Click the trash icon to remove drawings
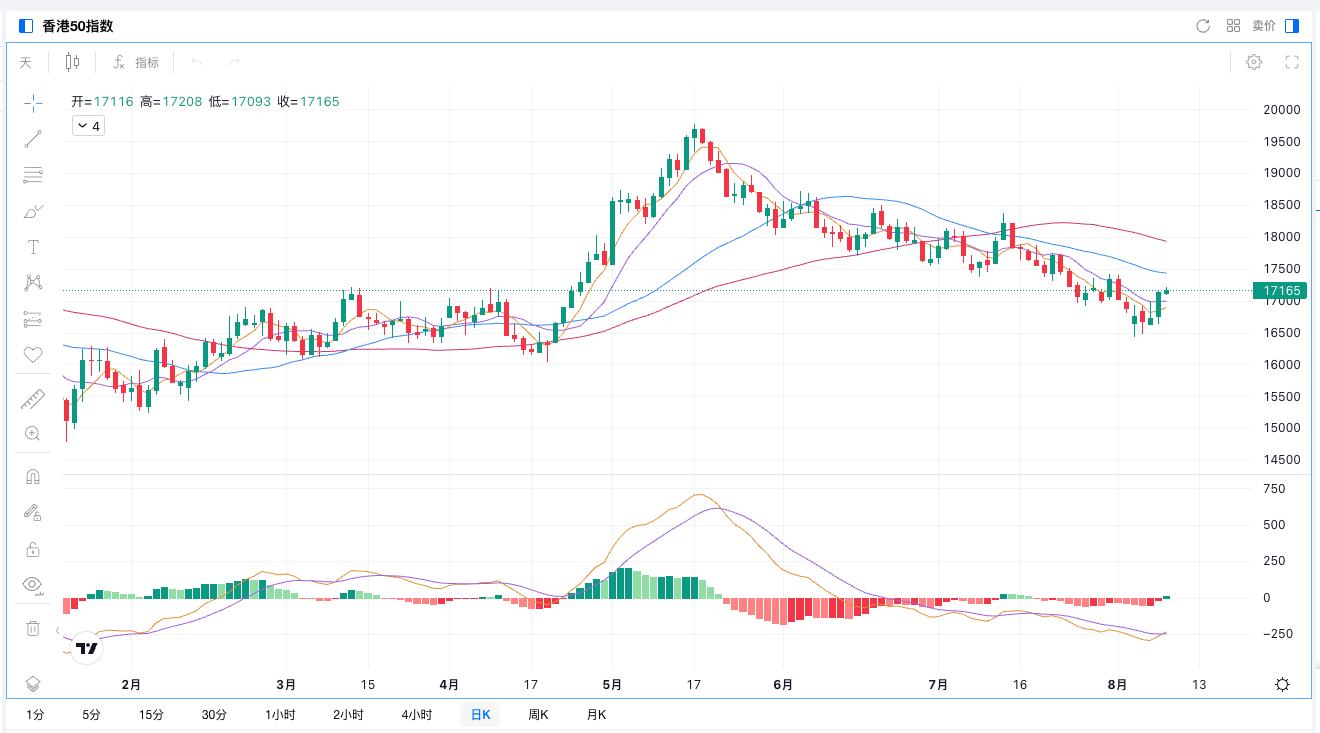The height and width of the screenshot is (733, 1320). (33, 628)
